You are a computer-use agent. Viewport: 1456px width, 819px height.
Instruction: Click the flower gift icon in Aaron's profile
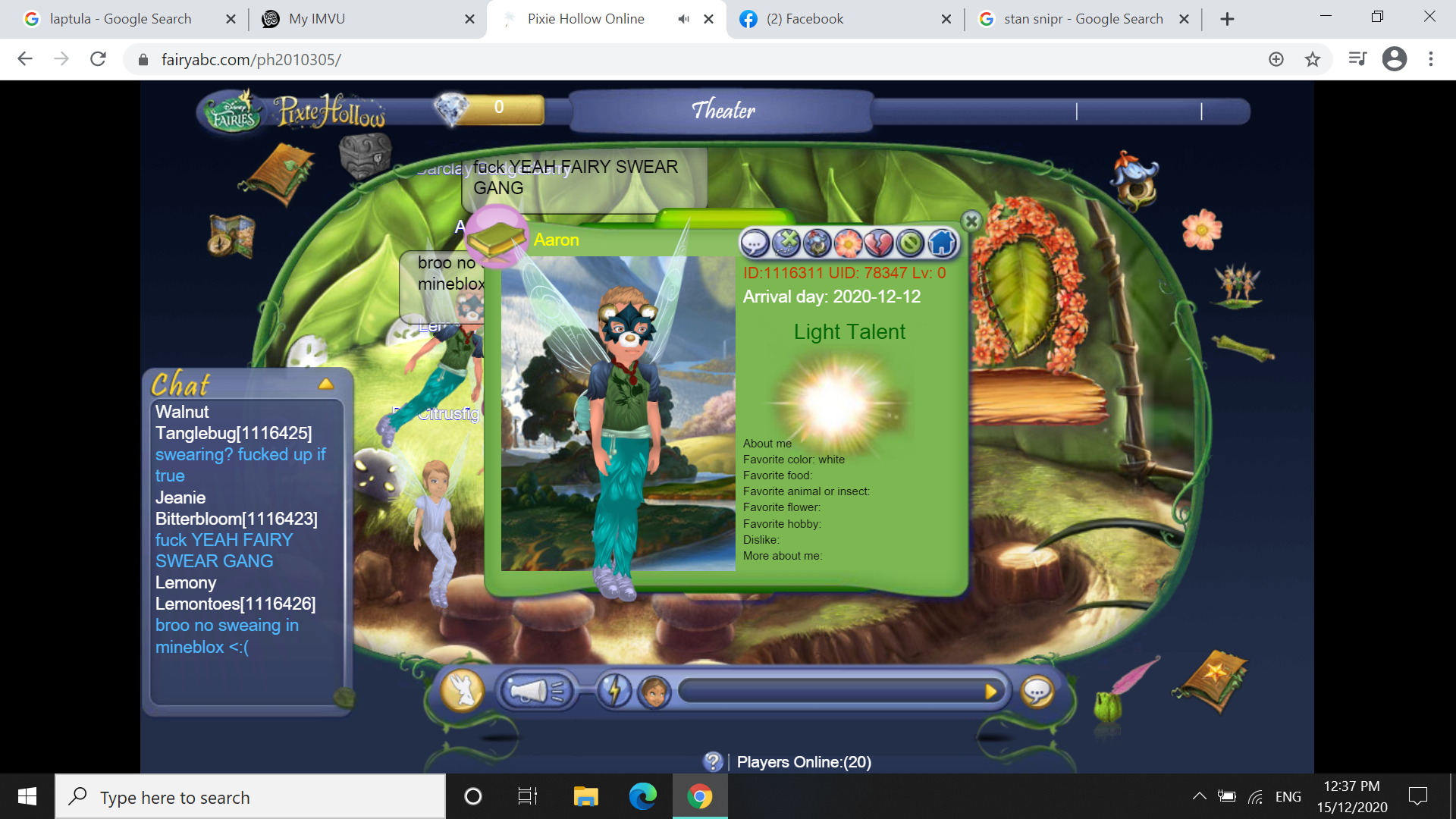click(849, 243)
